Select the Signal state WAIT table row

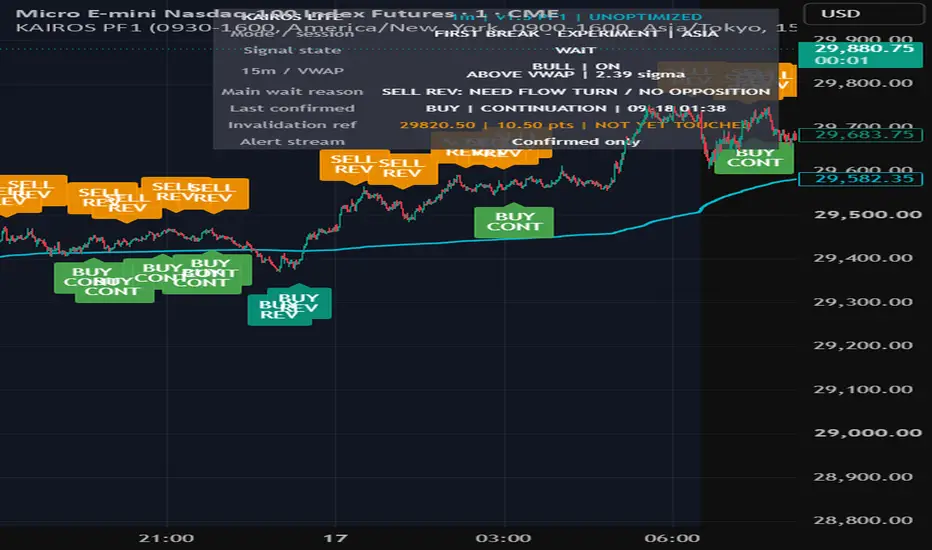pos(496,51)
